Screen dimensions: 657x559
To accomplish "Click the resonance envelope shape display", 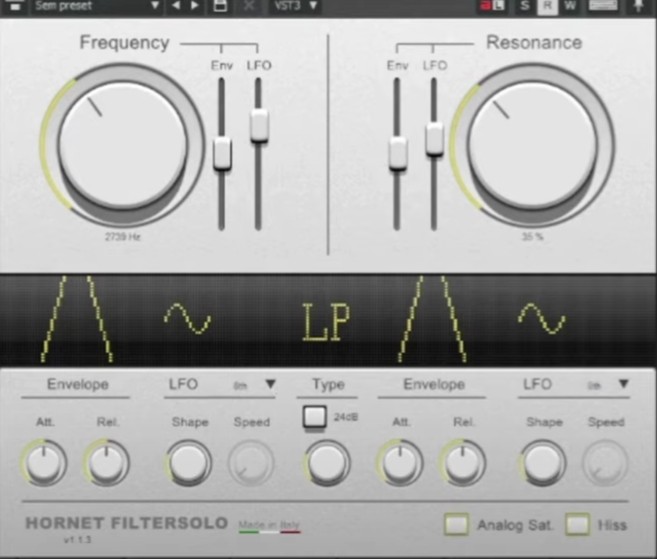I will pyautogui.click(x=432, y=319).
